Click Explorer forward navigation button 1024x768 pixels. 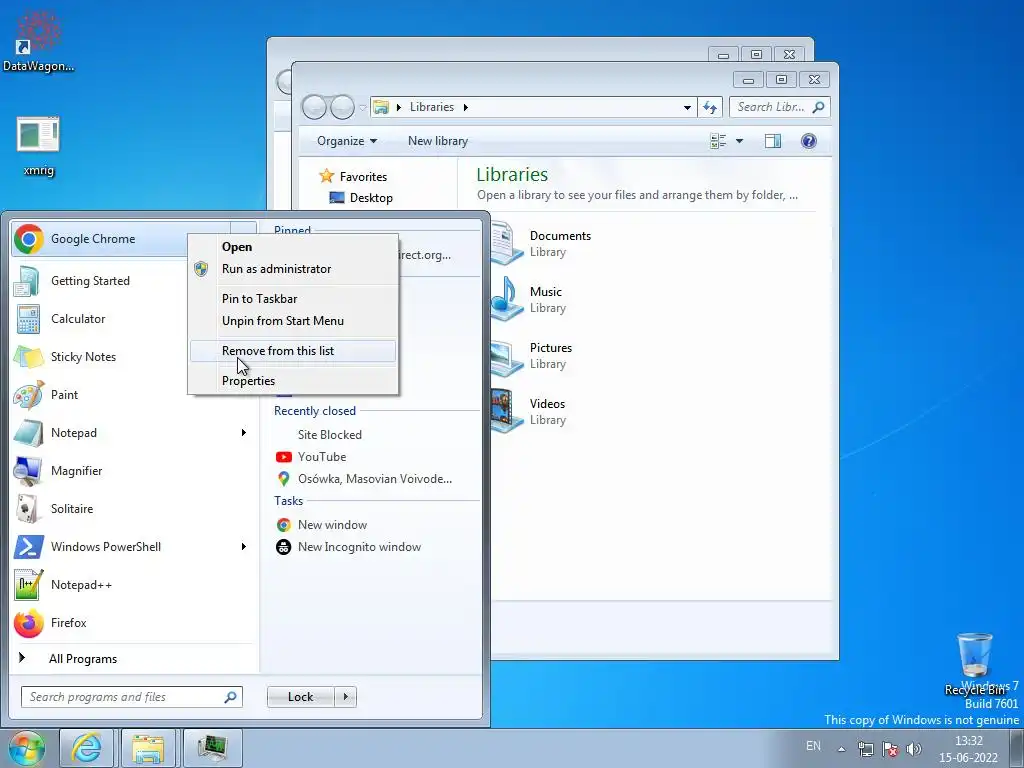(x=342, y=107)
